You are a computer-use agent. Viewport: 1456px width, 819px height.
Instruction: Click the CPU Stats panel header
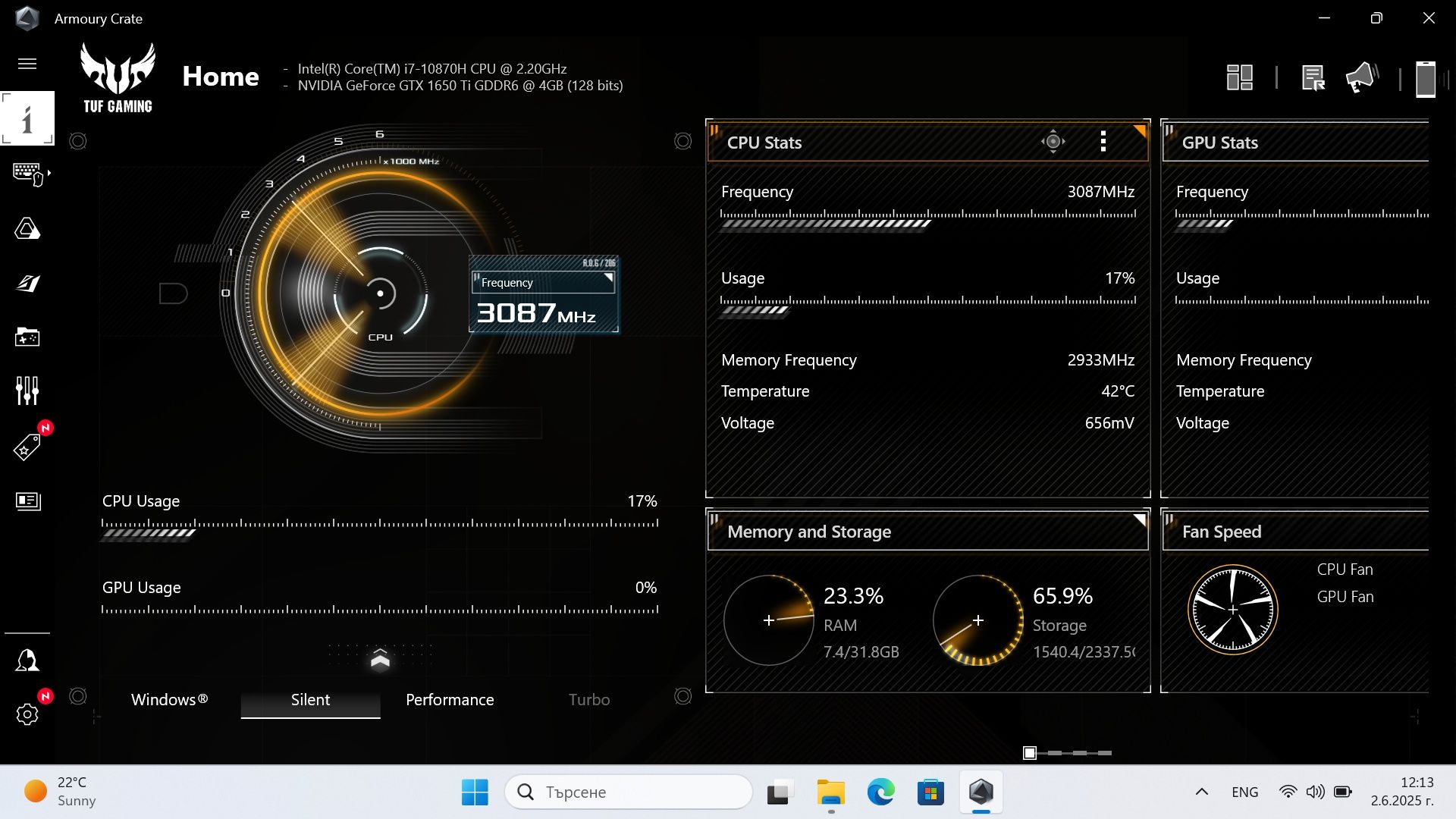pyautogui.click(x=928, y=142)
